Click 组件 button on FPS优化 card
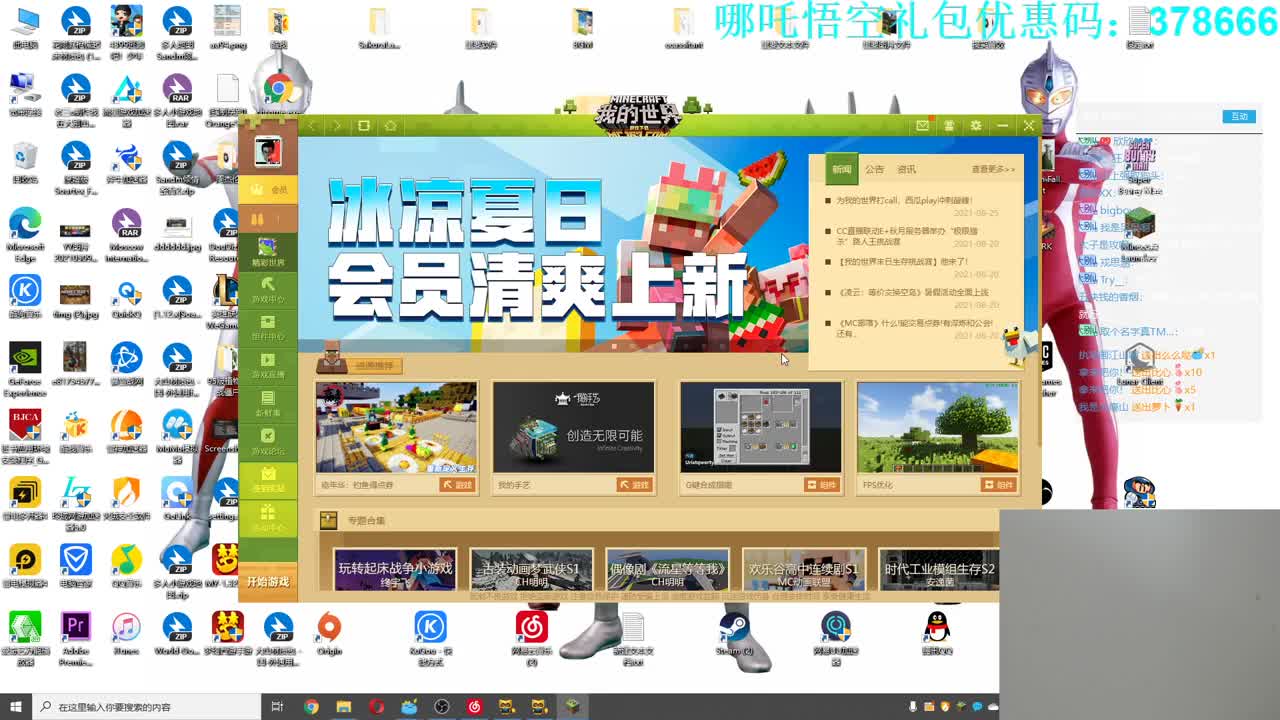Image resolution: width=1280 pixels, height=720 pixels. click(x=999, y=485)
